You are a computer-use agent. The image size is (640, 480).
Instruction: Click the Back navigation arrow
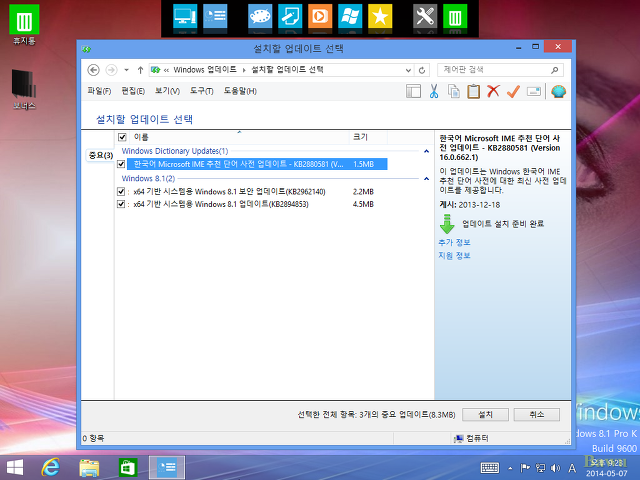pyautogui.click(x=93, y=70)
